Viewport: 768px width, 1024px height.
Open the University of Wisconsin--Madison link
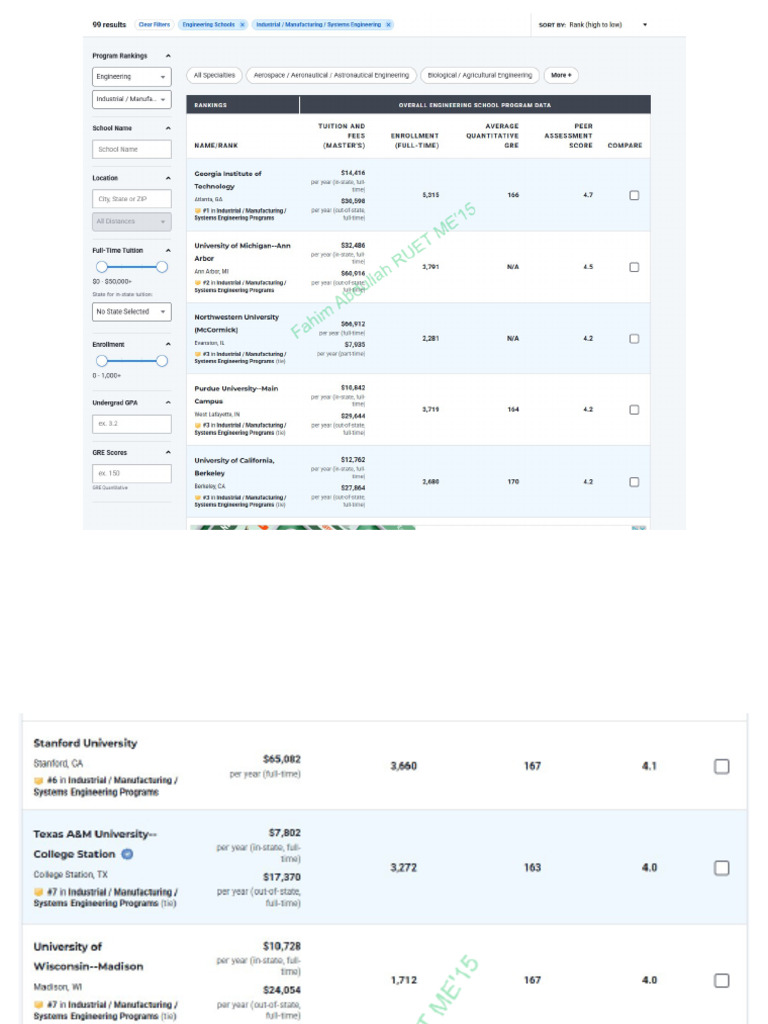(x=88, y=957)
